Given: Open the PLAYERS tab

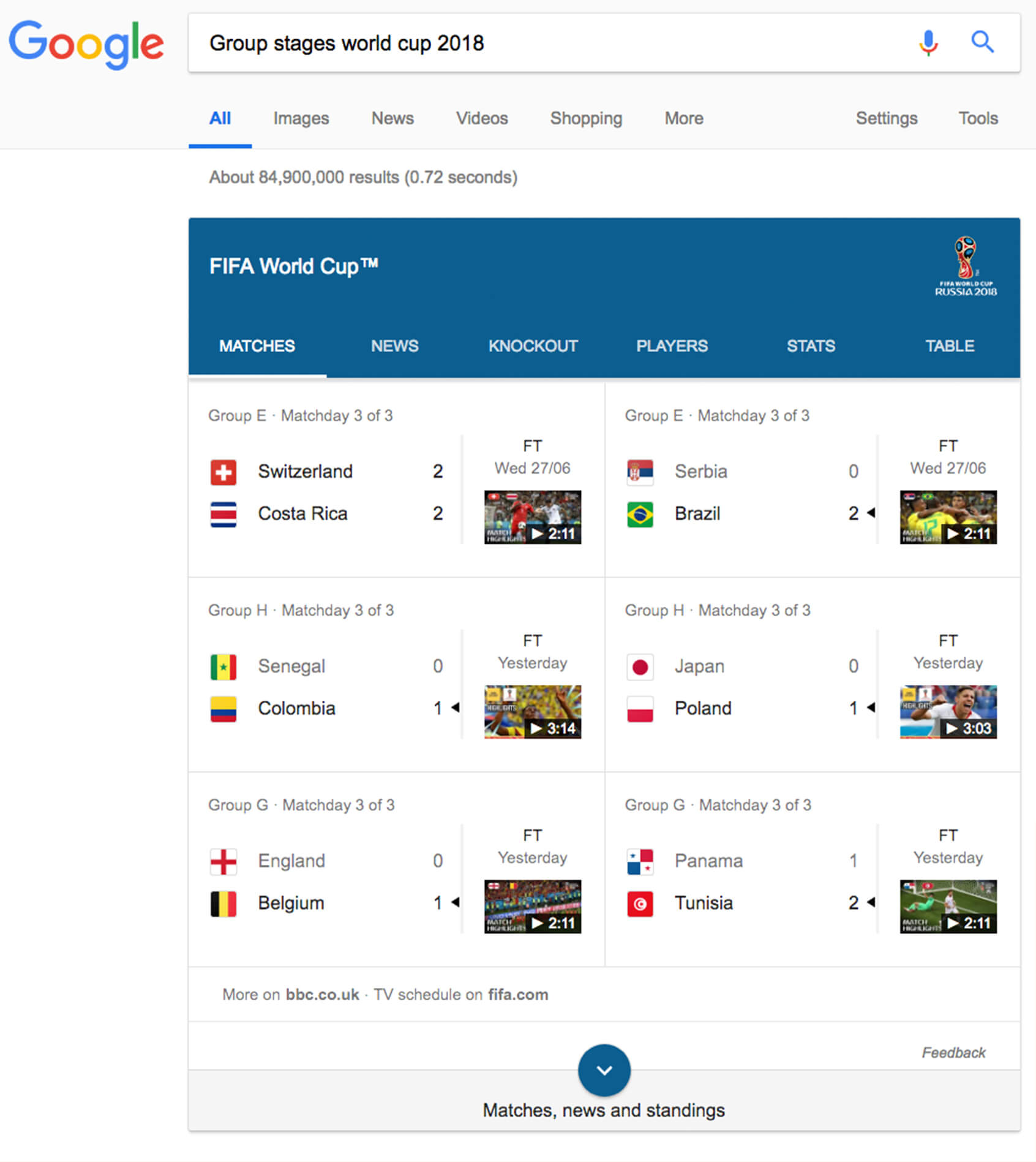Looking at the screenshot, I should tap(672, 346).
